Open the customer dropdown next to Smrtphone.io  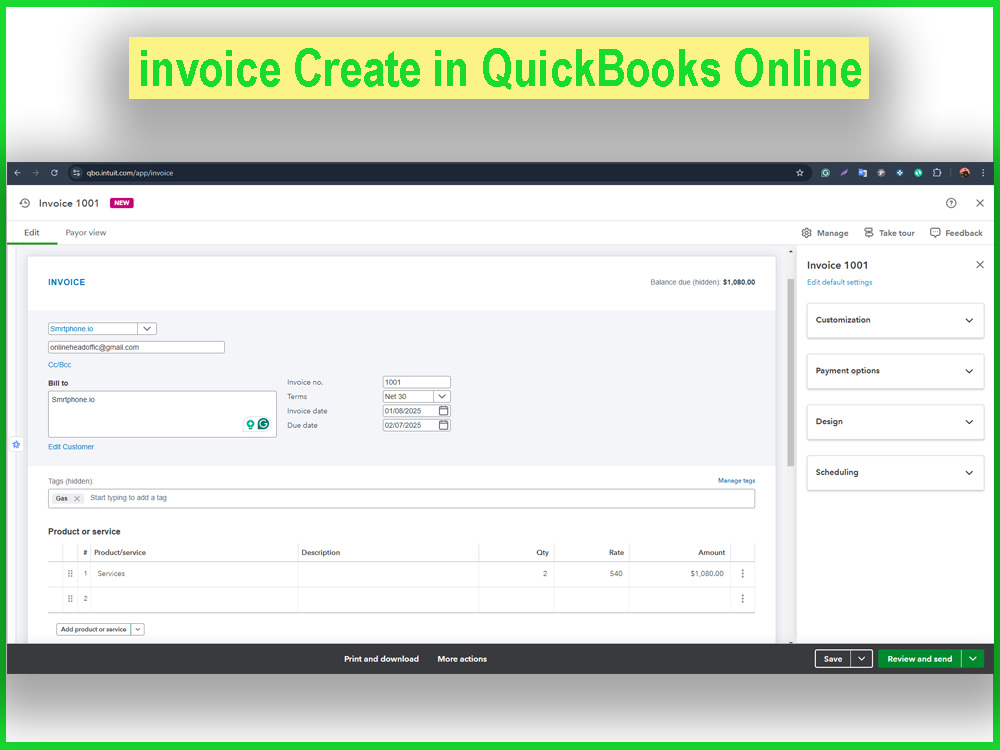click(147, 328)
